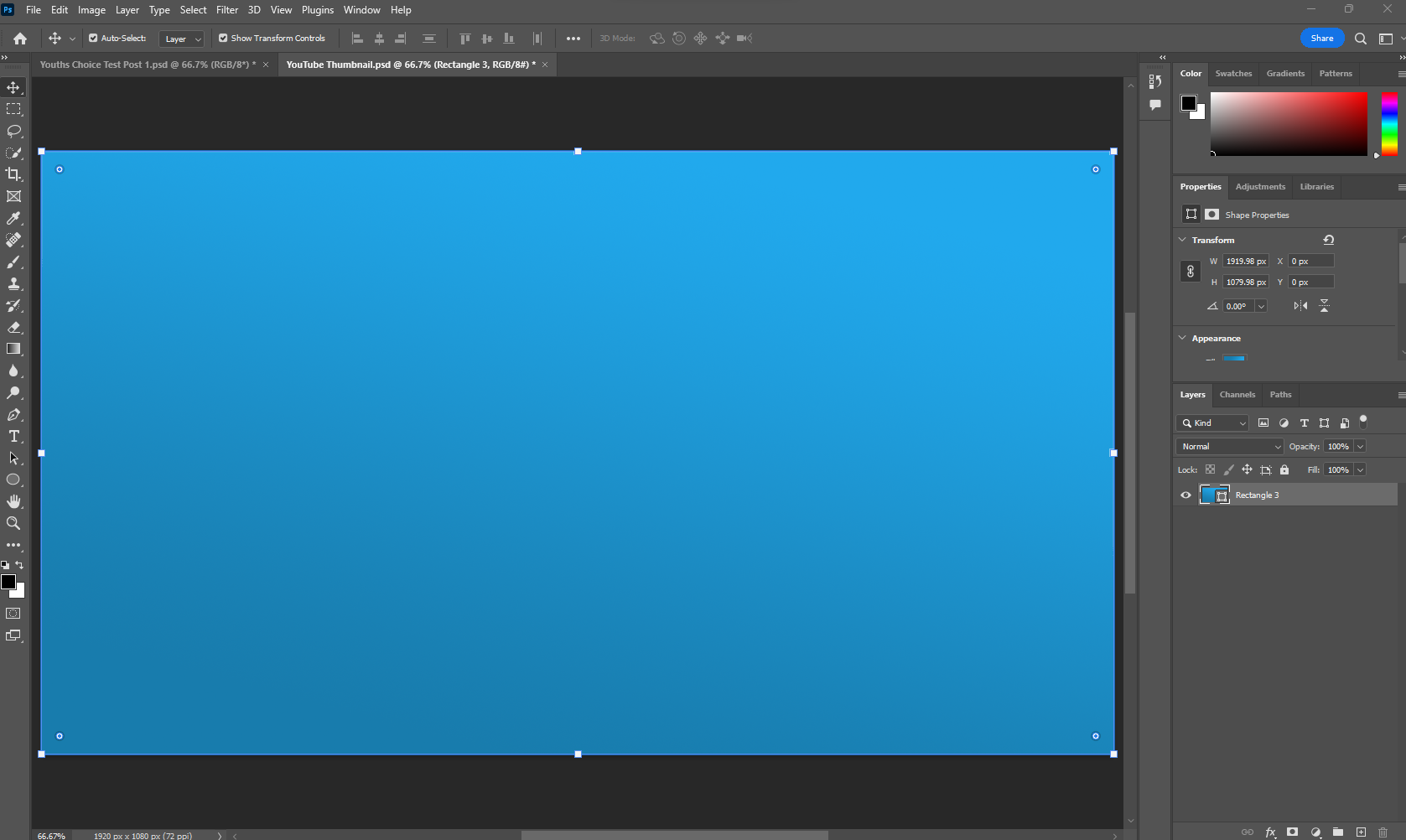Open the Normal blend mode dropdown
1406x840 pixels.
[1229, 447]
